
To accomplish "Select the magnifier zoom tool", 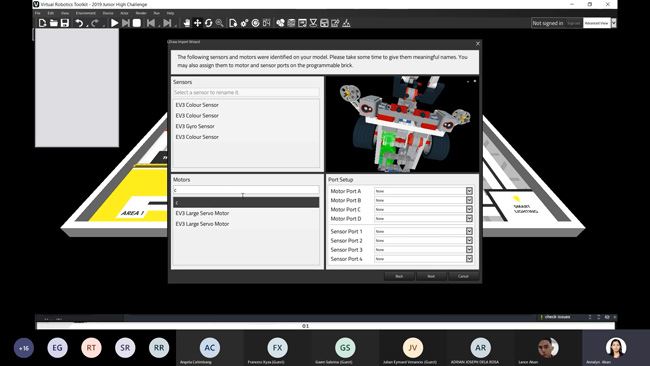I will tap(219, 23).
